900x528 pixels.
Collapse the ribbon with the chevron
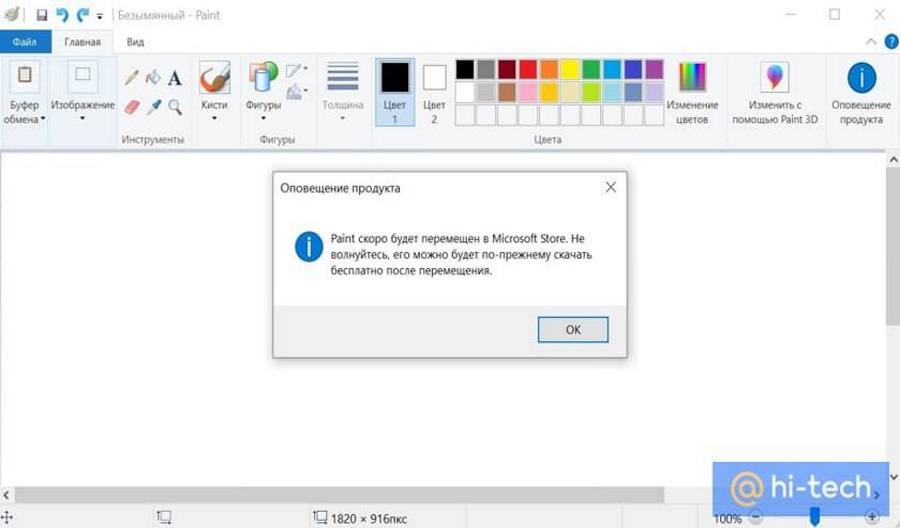pyautogui.click(x=871, y=42)
